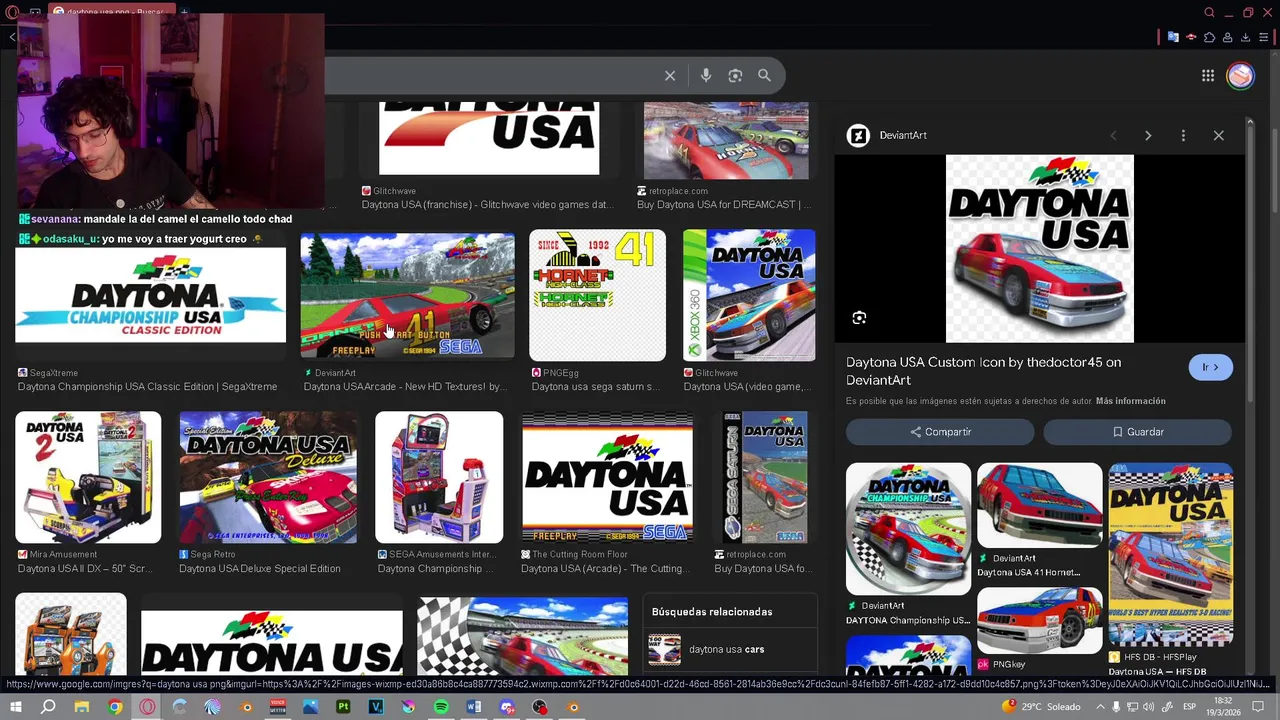Open the browser extensions puzzle icon

1209,37
